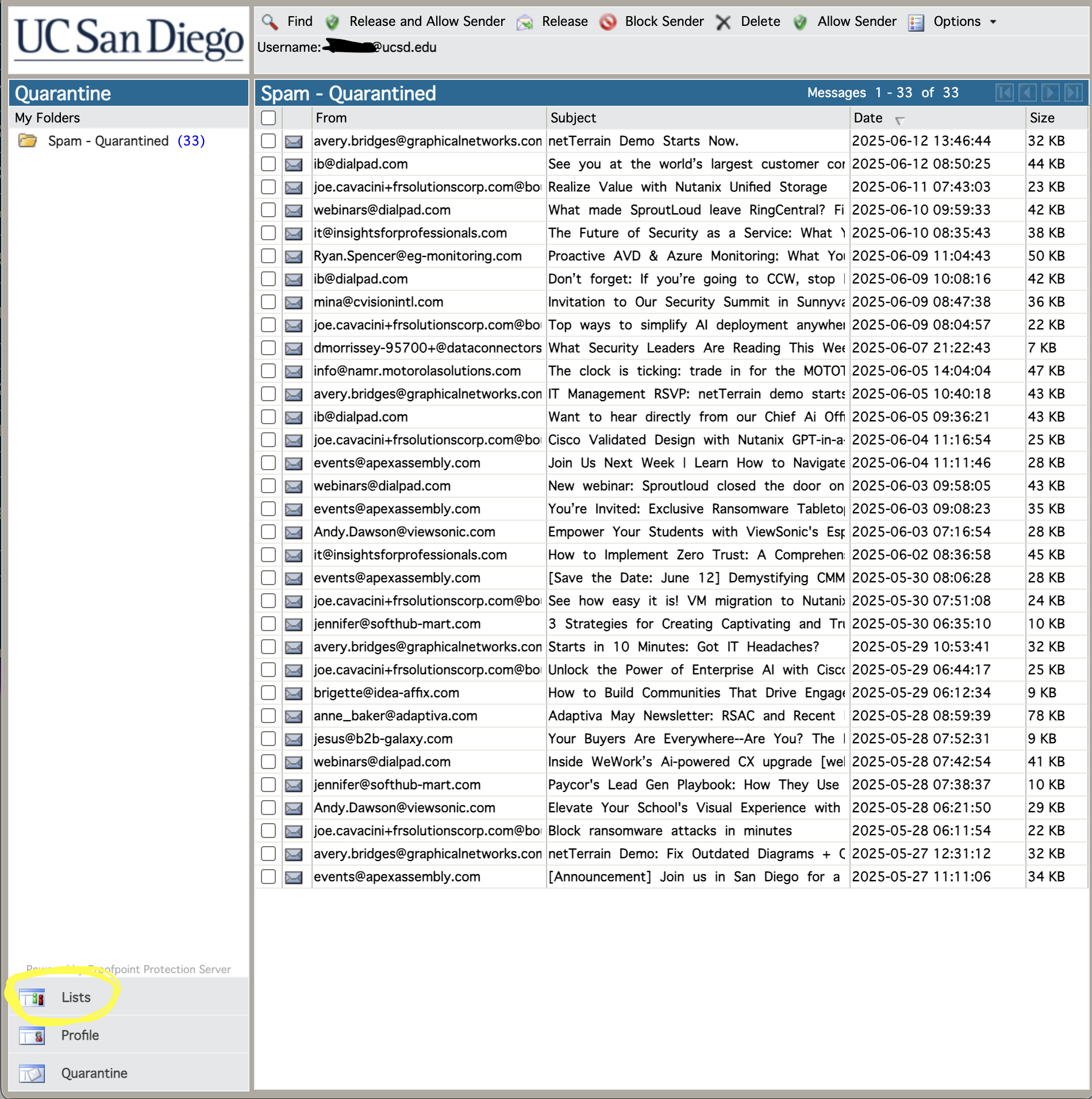
Task: Click the Delete X icon
Action: [724, 22]
